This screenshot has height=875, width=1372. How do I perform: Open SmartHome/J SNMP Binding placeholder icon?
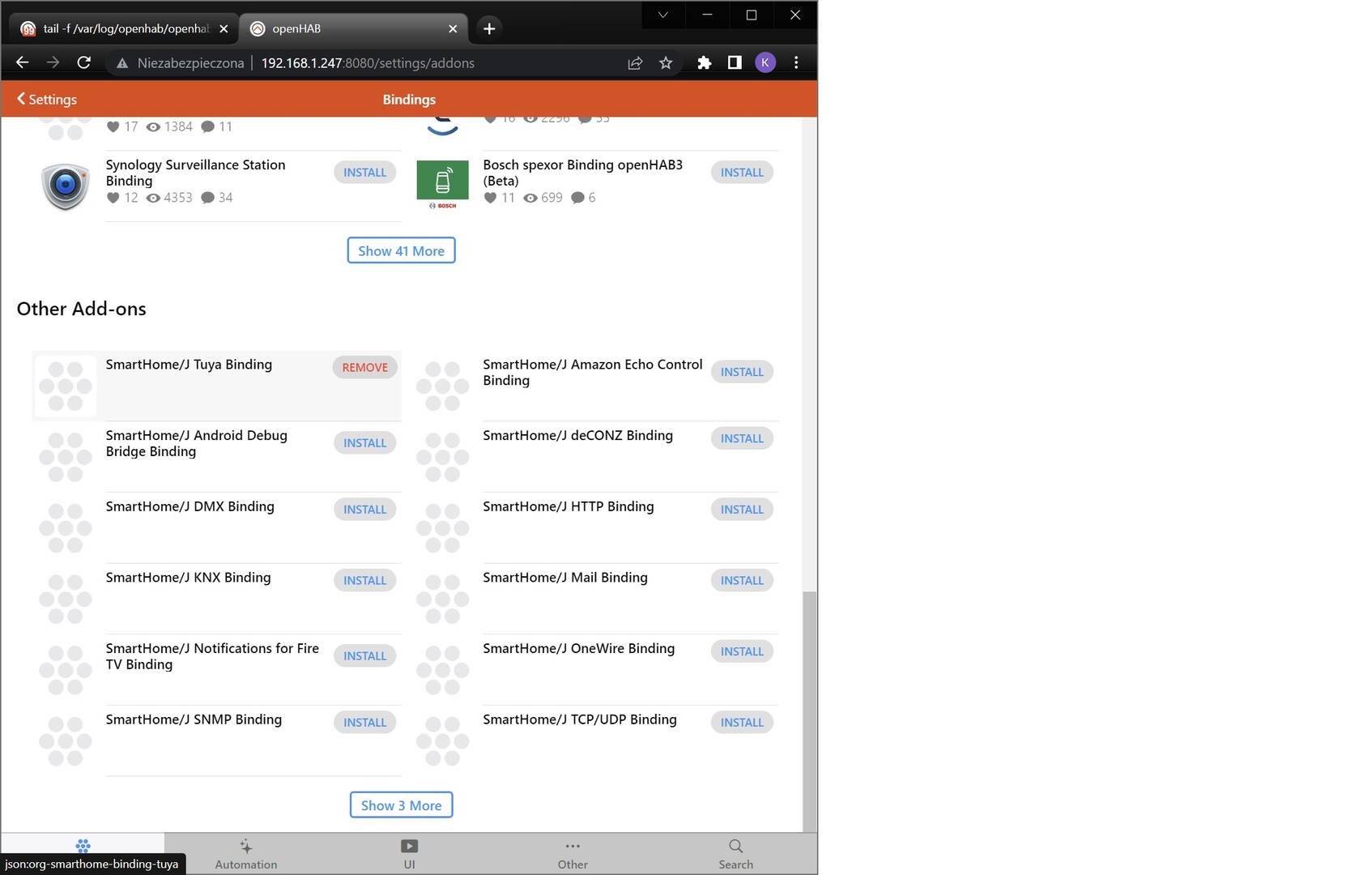(65, 741)
